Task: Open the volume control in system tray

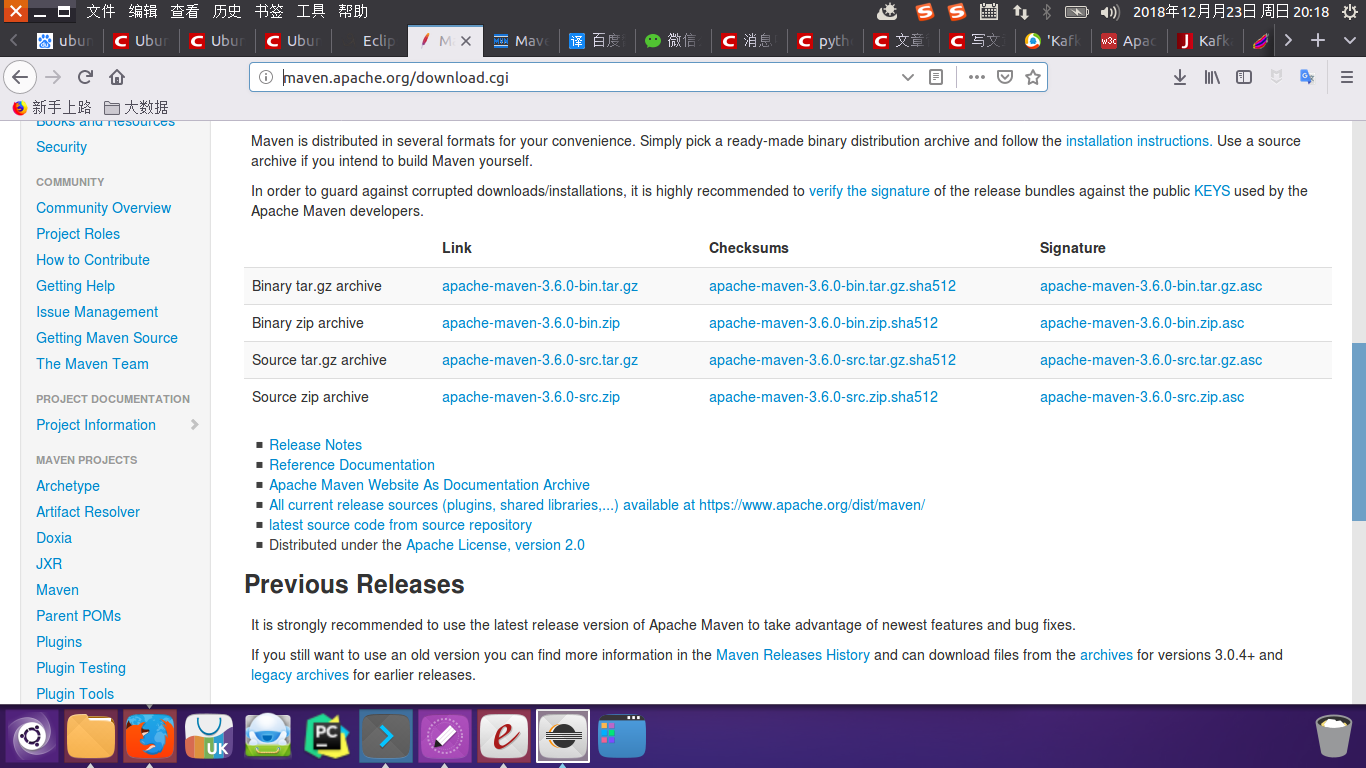Action: click(1109, 12)
